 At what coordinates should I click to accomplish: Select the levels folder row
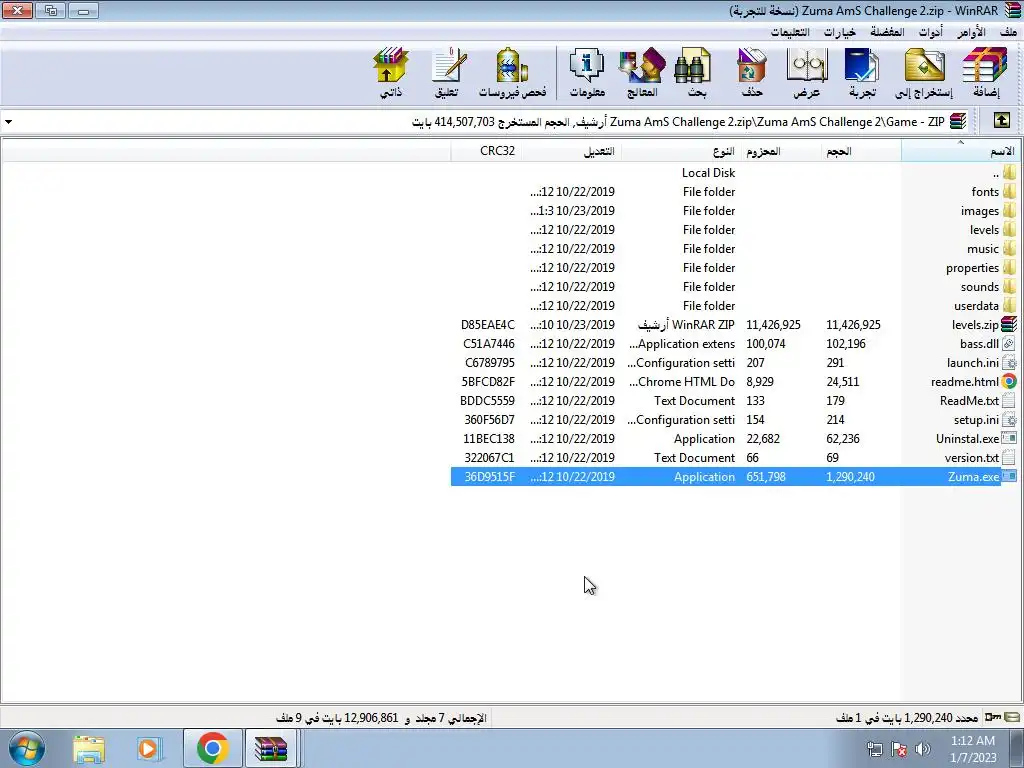[x=733, y=229]
